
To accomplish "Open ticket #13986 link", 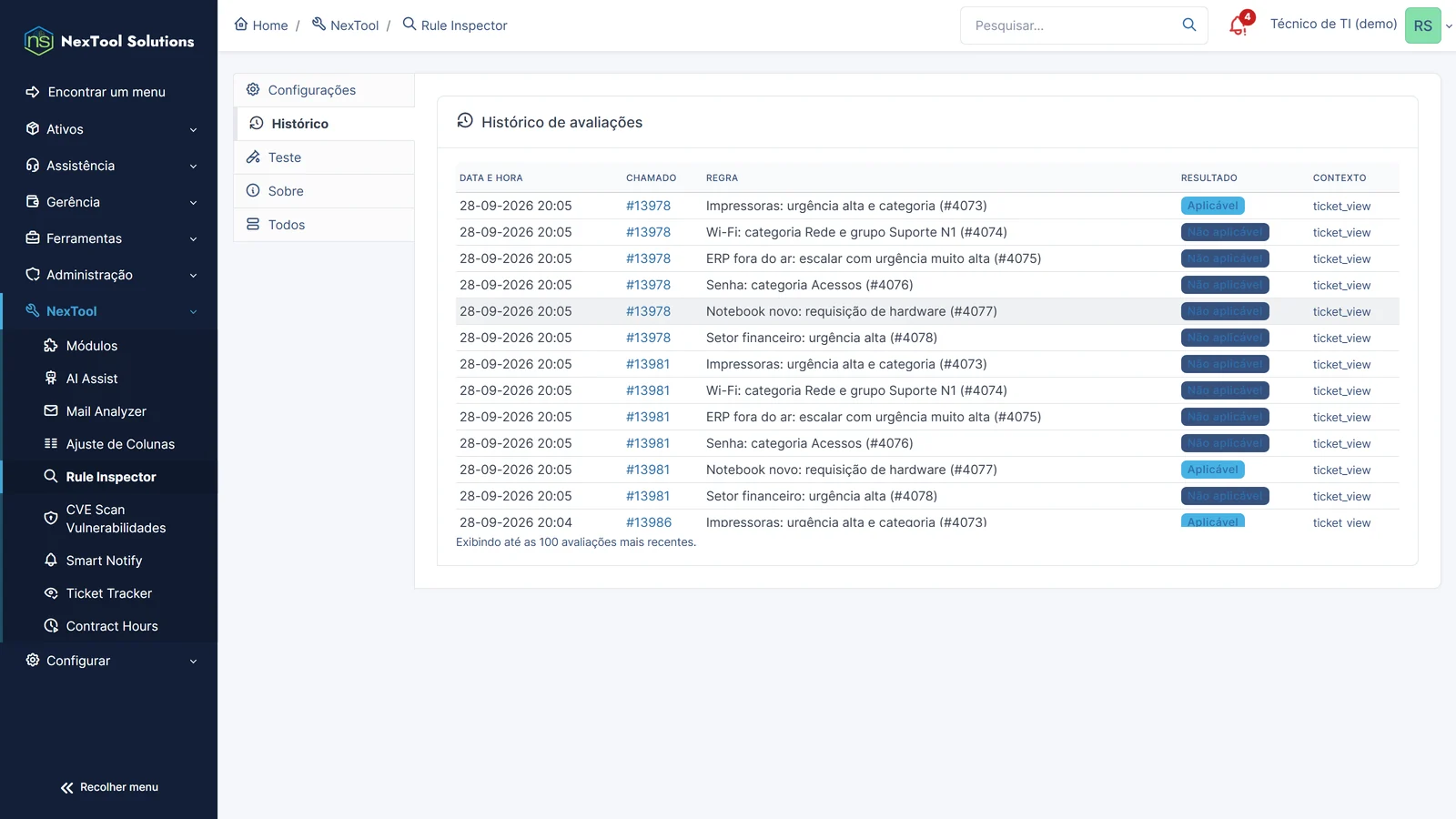I will [649, 522].
